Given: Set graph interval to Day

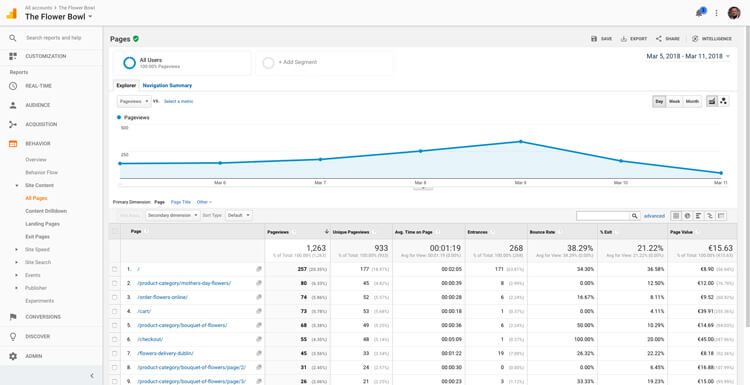Looking at the screenshot, I should tap(659, 101).
